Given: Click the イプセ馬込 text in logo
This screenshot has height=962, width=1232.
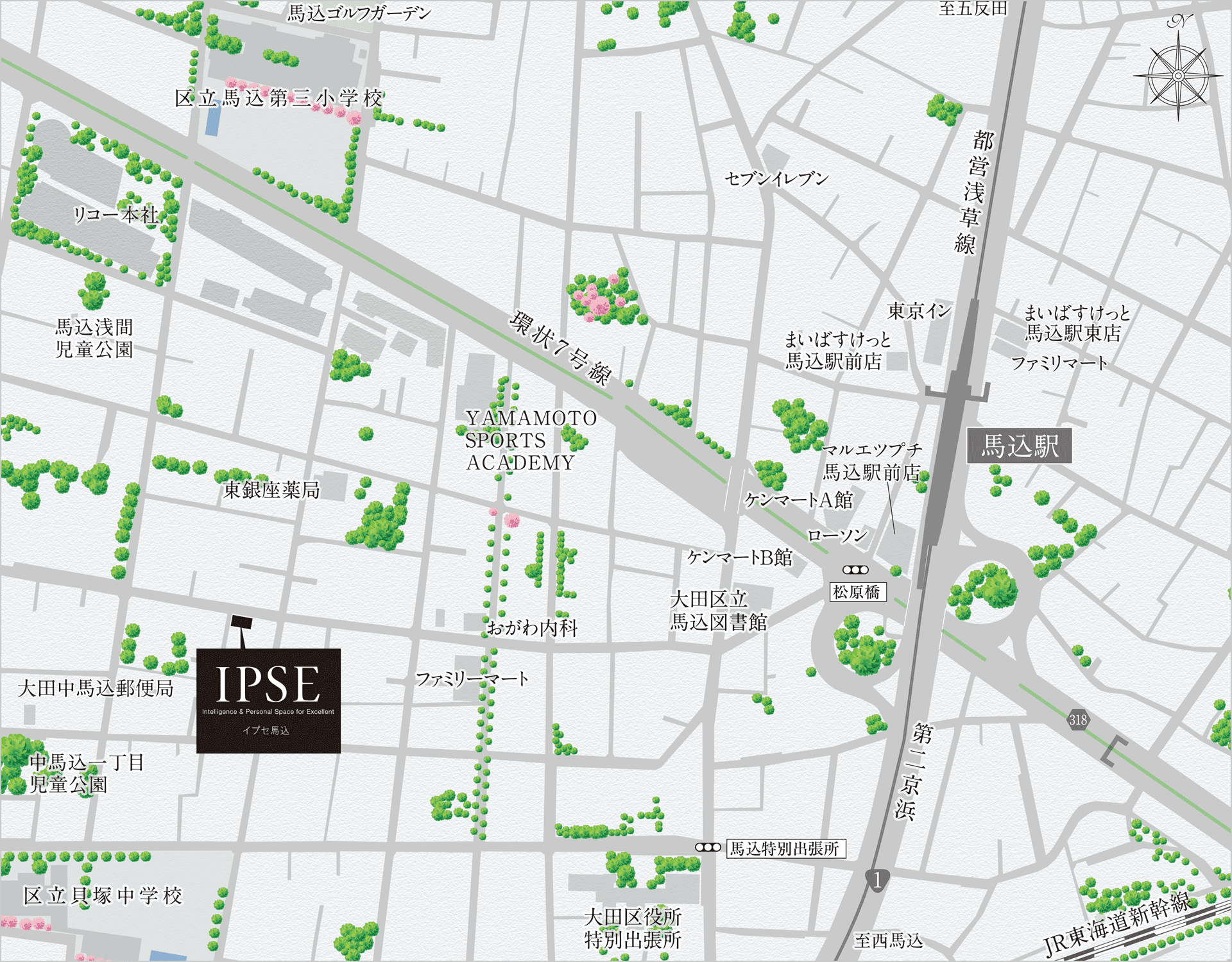Looking at the screenshot, I should 266,730.
